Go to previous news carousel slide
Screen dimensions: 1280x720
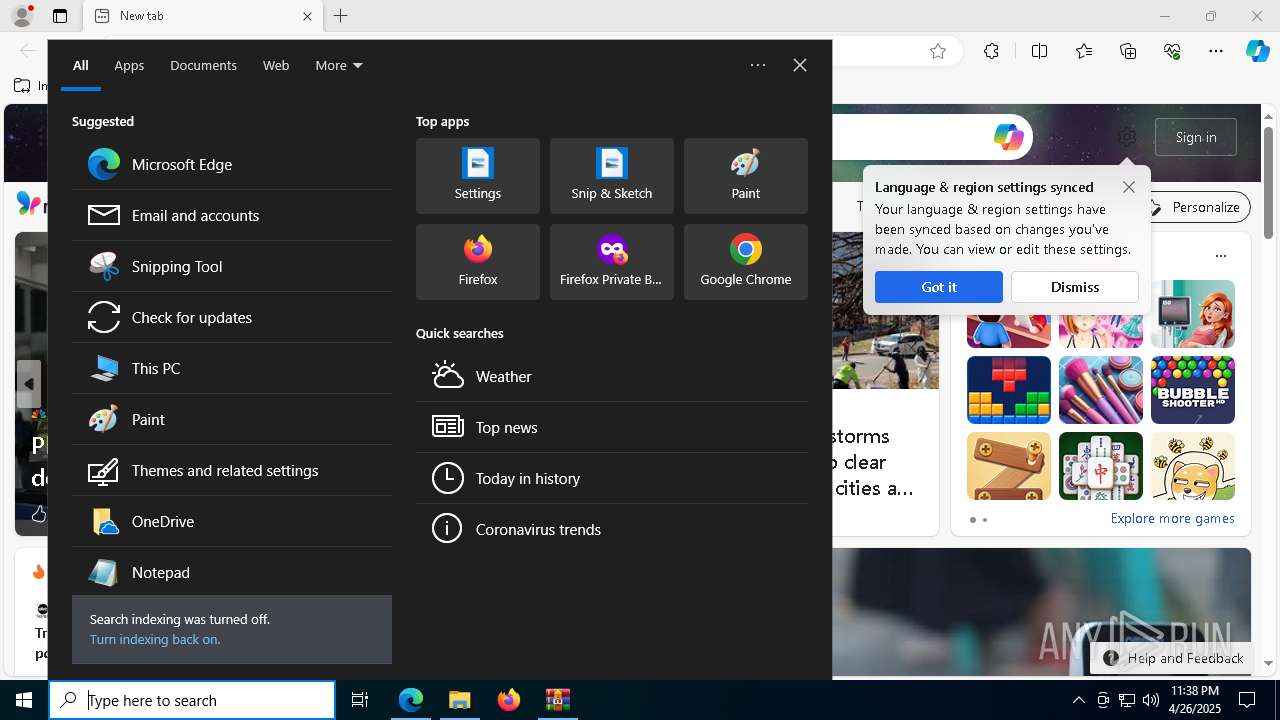click(x=29, y=384)
